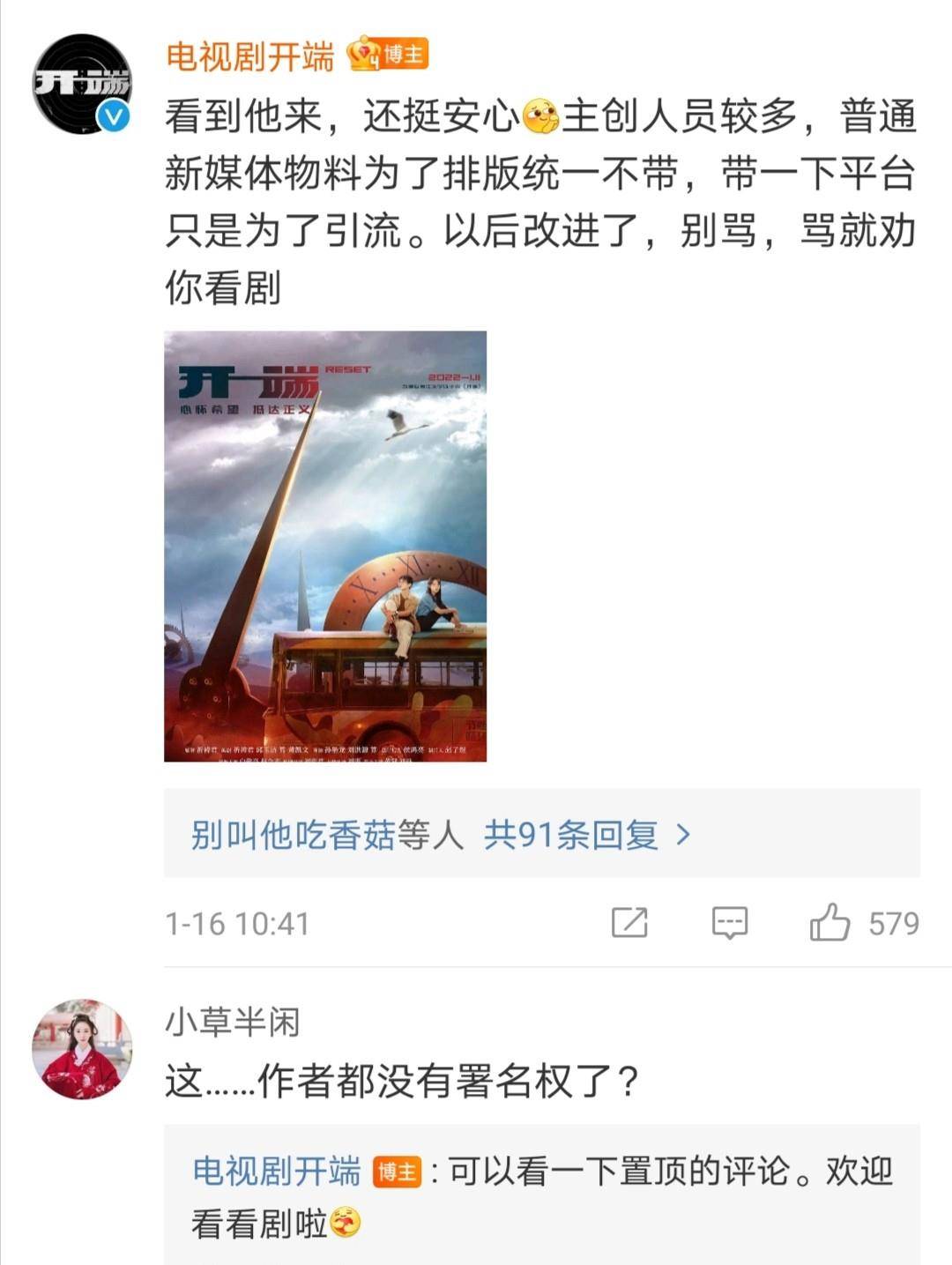This screenshot has height=1265, width=952.
Task: Tap the comment reply bubble icon
Action: pyautogui.click(x=730, y=923)
